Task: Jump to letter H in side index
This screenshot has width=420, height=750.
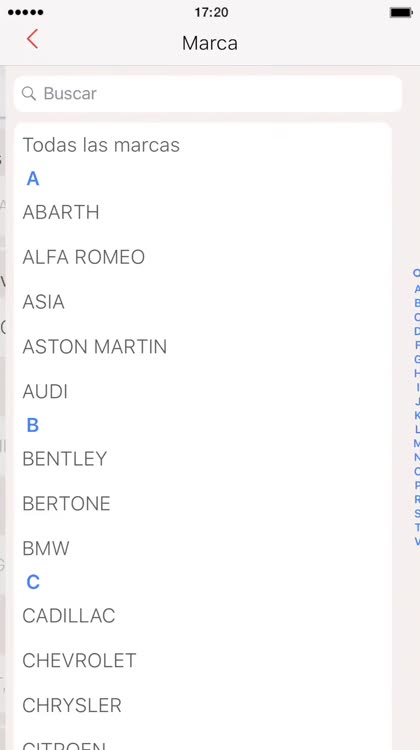Action: point(417,373)
